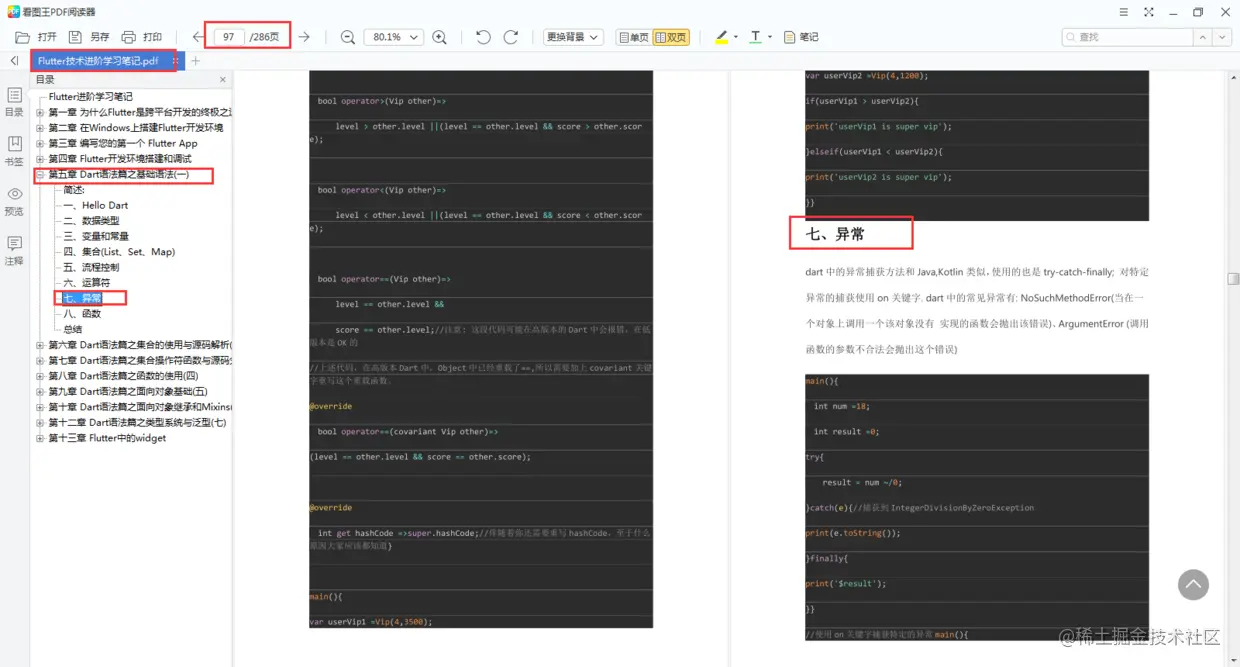Expand 第一章 node in outline tree
This screenshot has height=667, width=1240.
tap(40, 112)
